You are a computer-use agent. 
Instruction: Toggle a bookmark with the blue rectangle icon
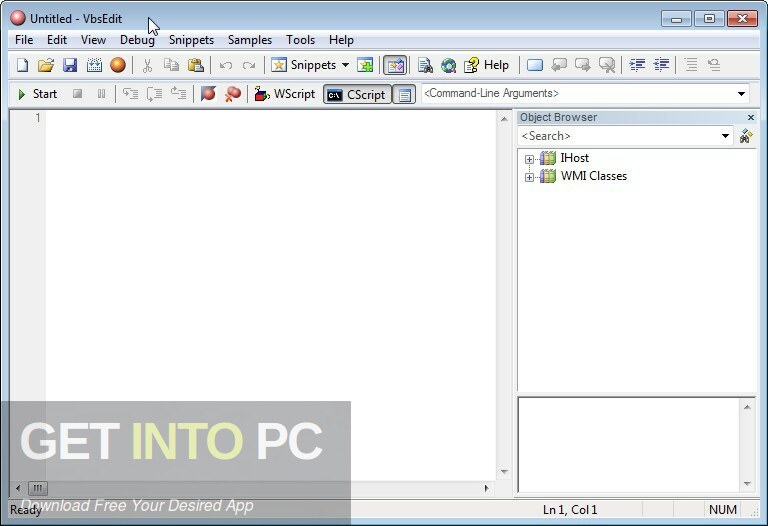tap(535, 65)
